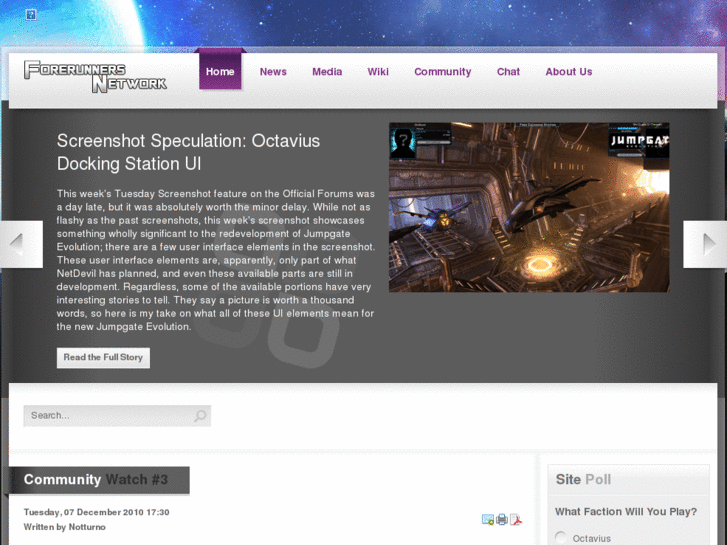Viewport: 727px width, 545px height.
Task: Click Read the Full Story button
Action: [103, 358]
